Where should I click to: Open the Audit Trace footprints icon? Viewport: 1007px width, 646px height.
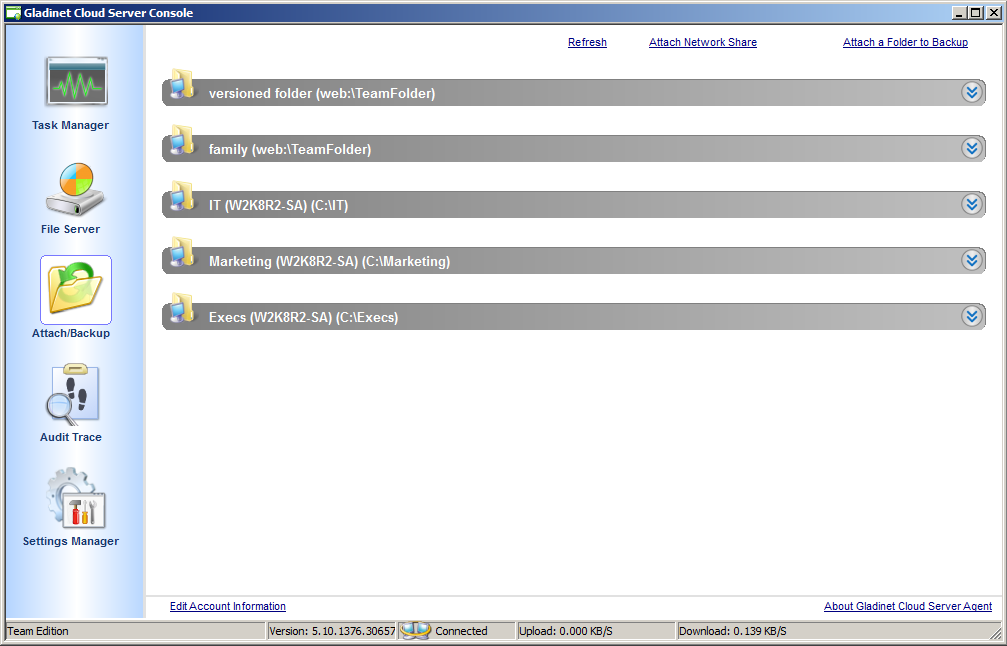(72, 395)
